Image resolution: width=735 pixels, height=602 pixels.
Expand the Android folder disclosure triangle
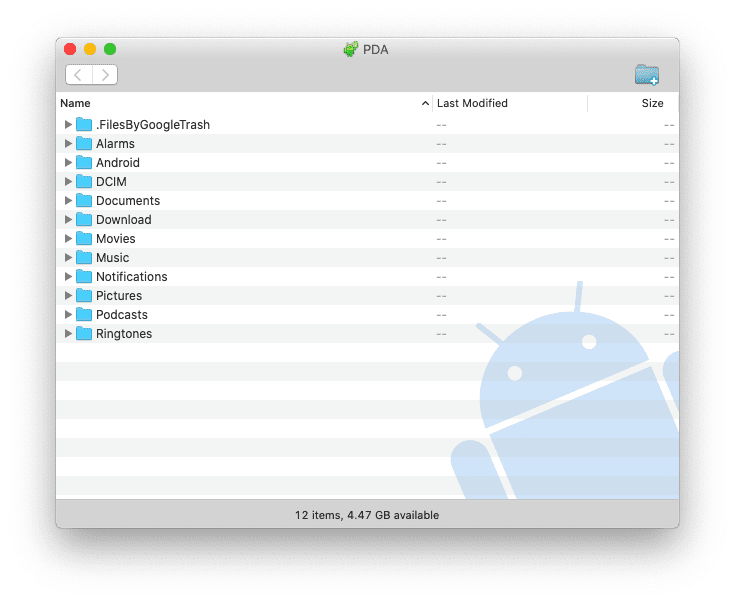coord(68,162)
